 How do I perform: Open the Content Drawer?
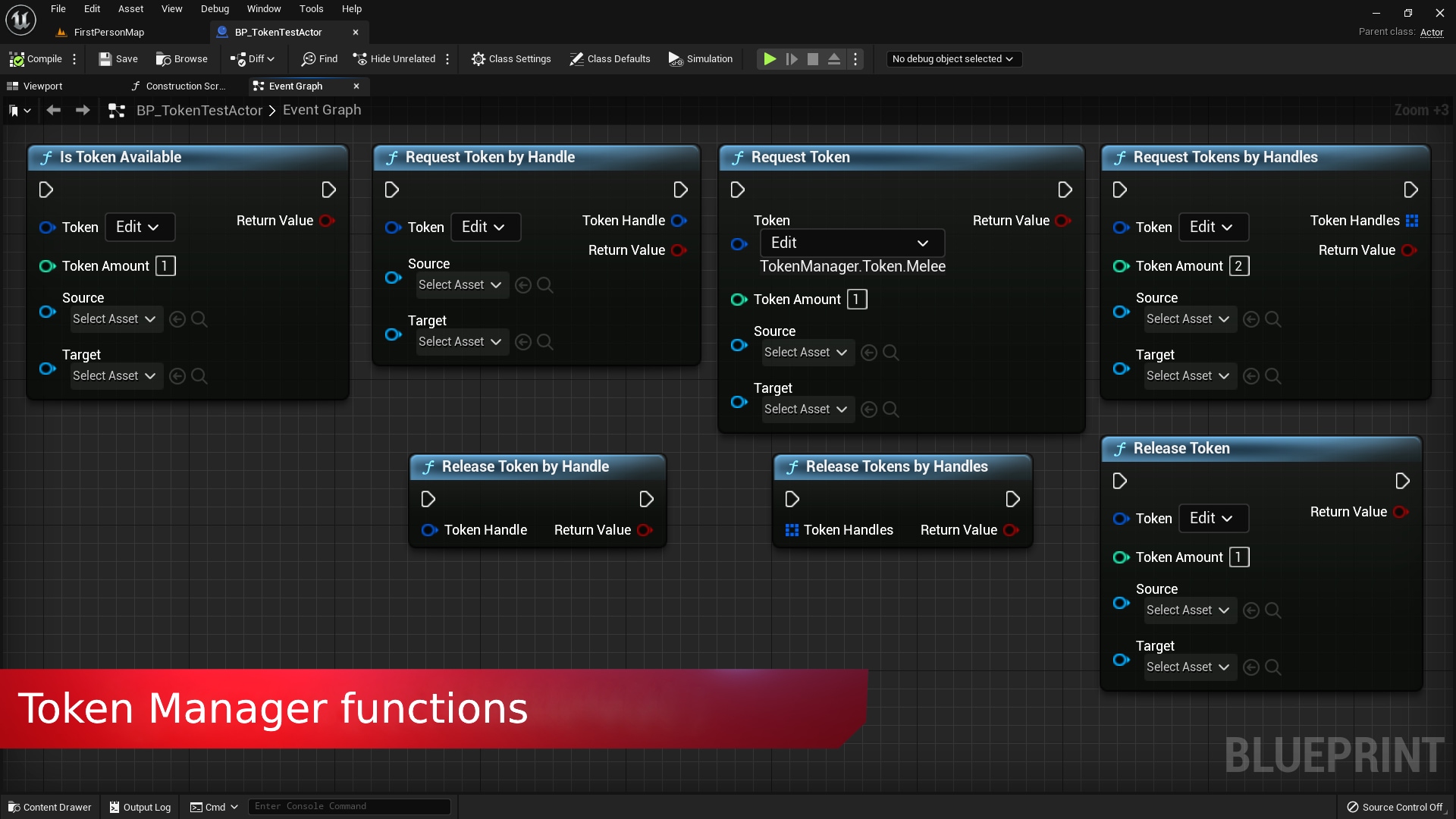[50, 807]
